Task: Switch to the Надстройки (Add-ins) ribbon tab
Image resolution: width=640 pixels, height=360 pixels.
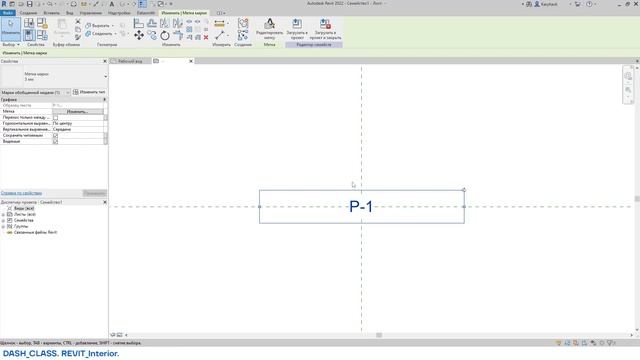Action: click(x=119, y=13)
